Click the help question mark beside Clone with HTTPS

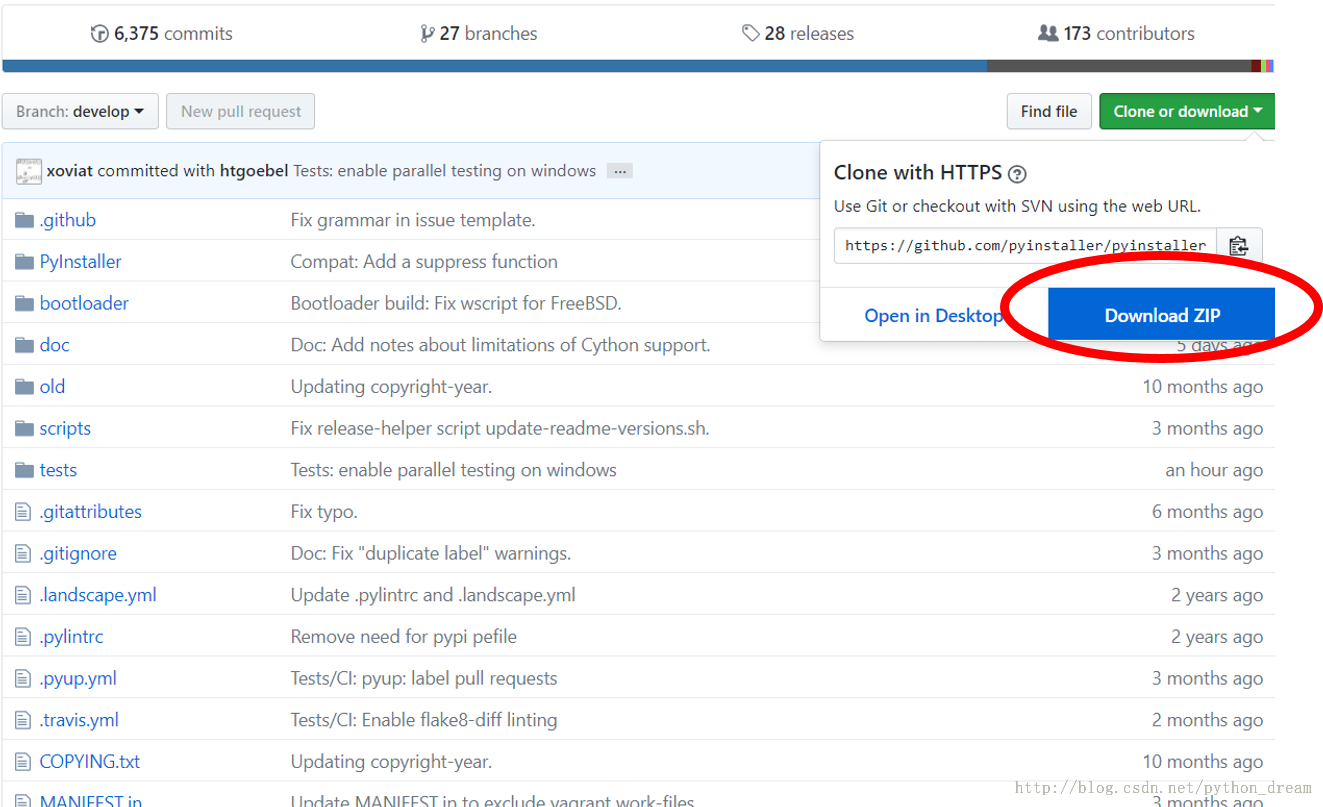[x=1017, y=174]
